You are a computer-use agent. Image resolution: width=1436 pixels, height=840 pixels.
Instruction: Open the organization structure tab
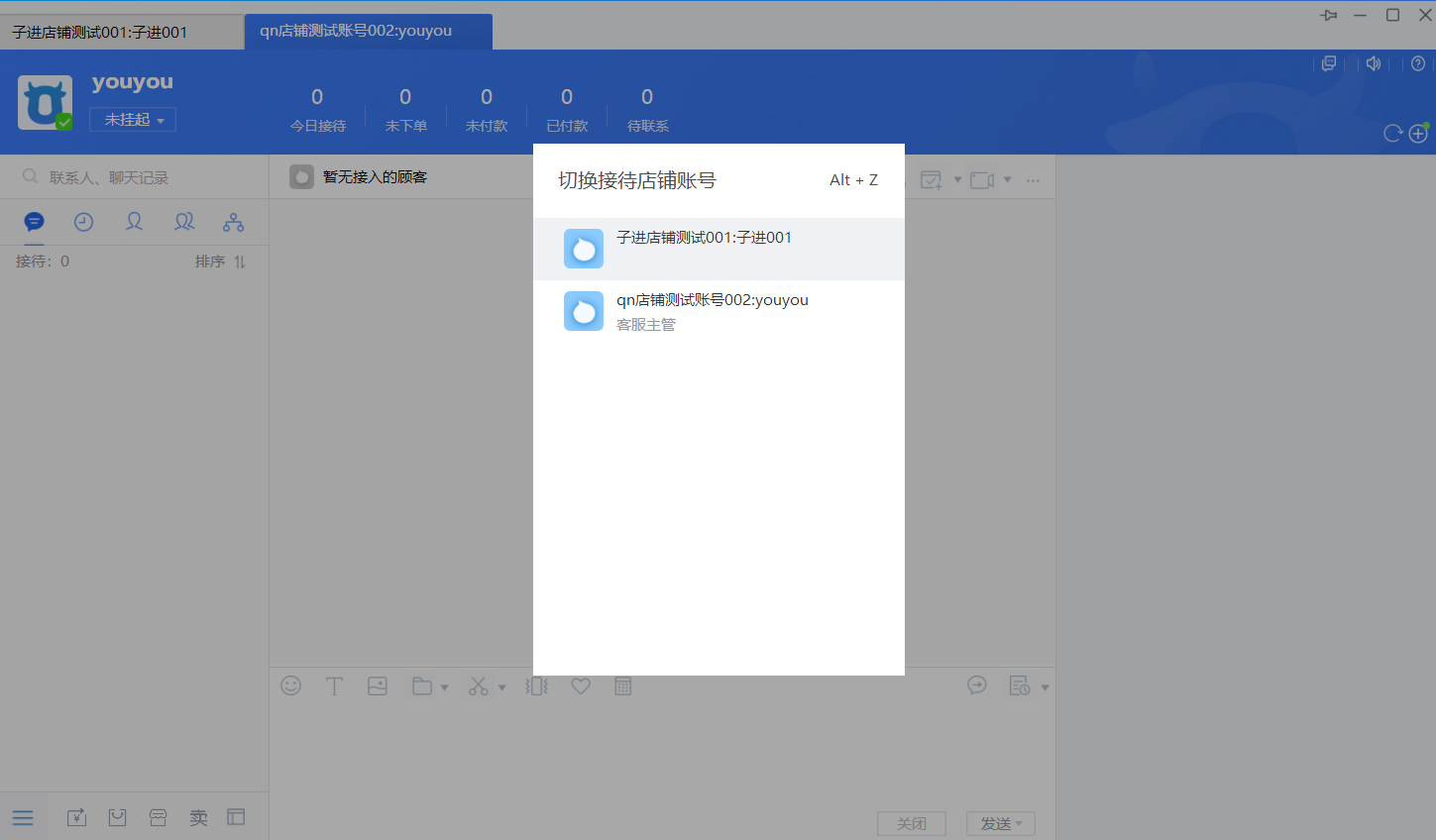click(x=233, y=222)
